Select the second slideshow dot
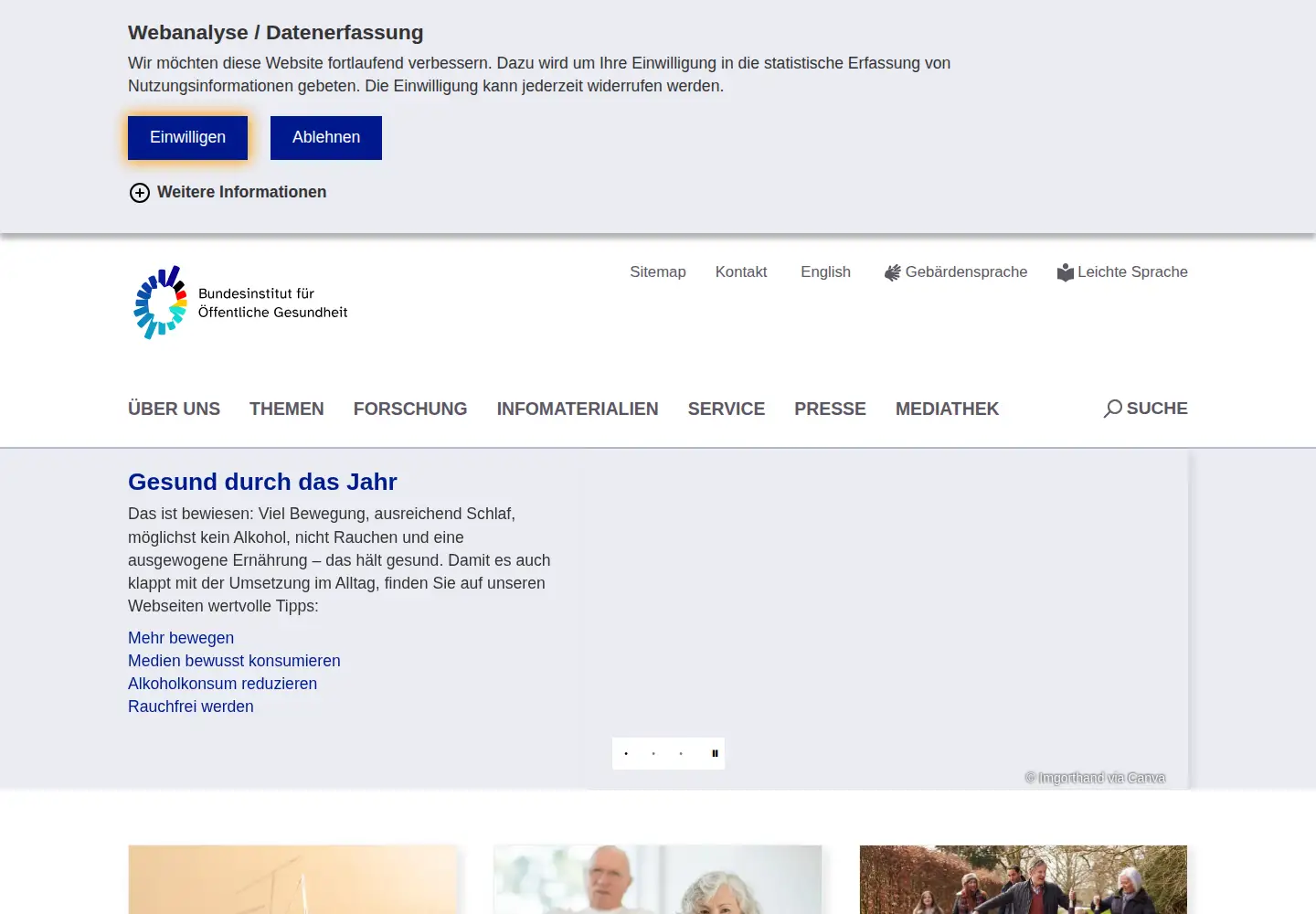 pos(653,753)
